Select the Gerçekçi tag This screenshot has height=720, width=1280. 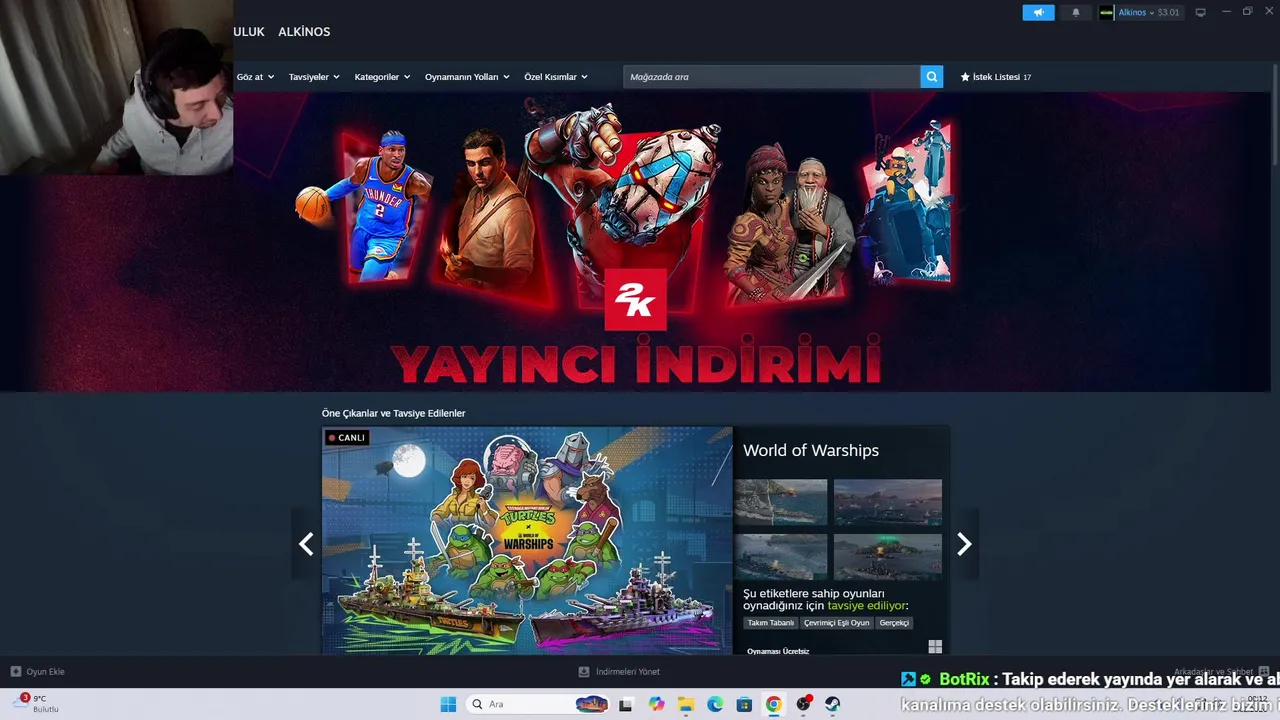[894, 623]
